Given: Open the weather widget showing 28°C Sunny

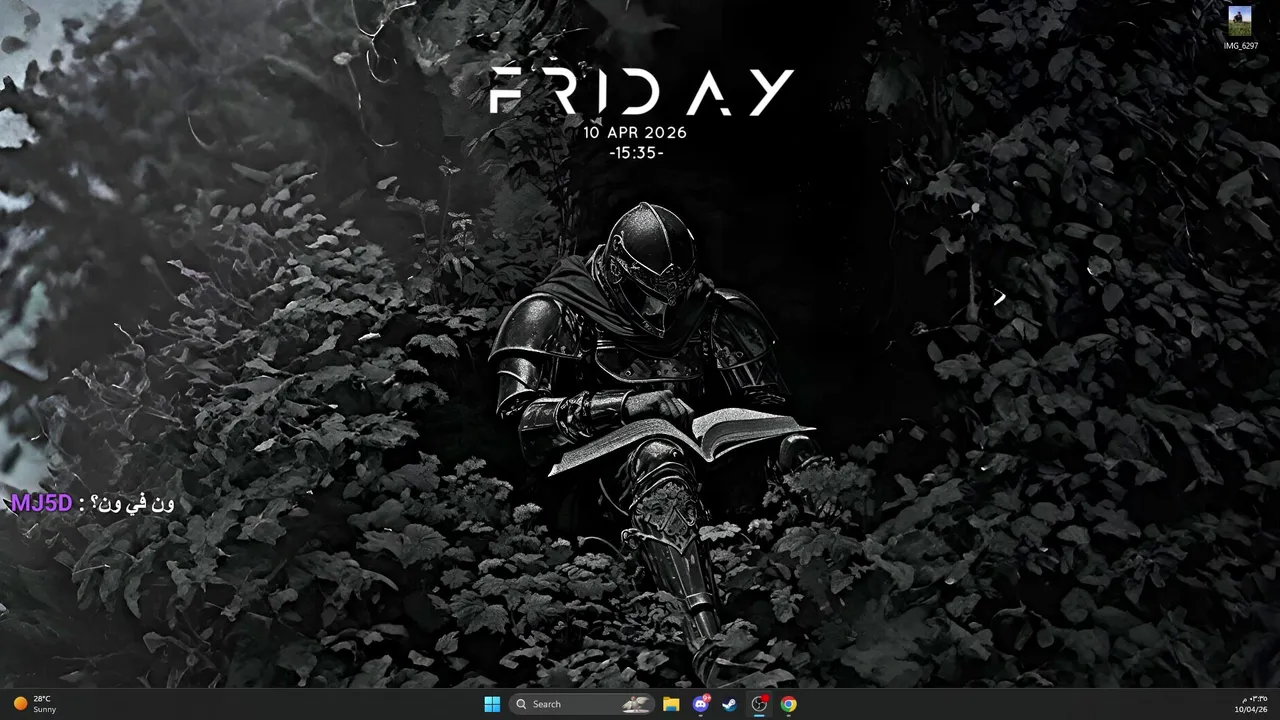Looking at the screenshot, I should (35, 704).
